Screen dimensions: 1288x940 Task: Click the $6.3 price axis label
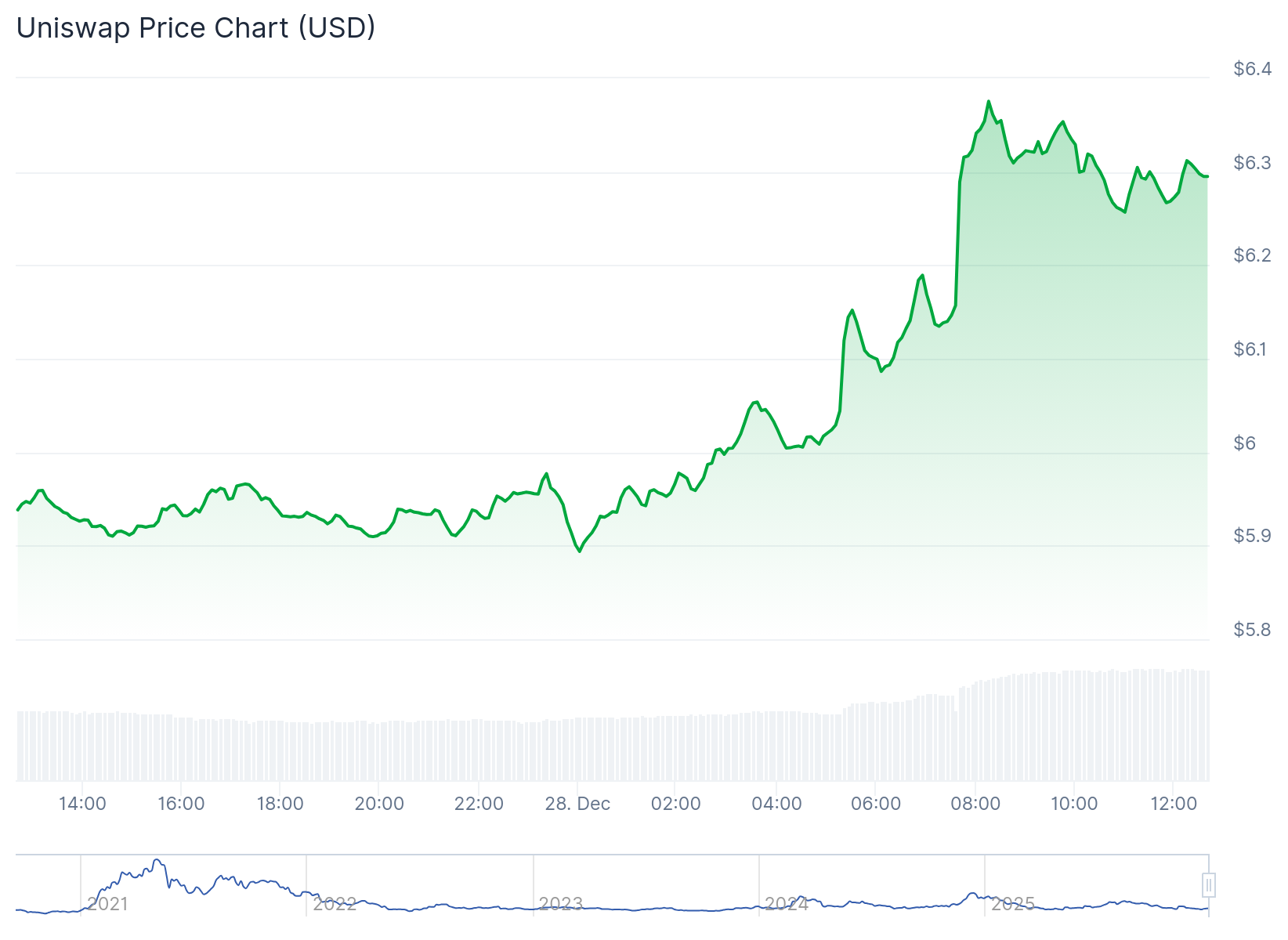[1252, 163]
